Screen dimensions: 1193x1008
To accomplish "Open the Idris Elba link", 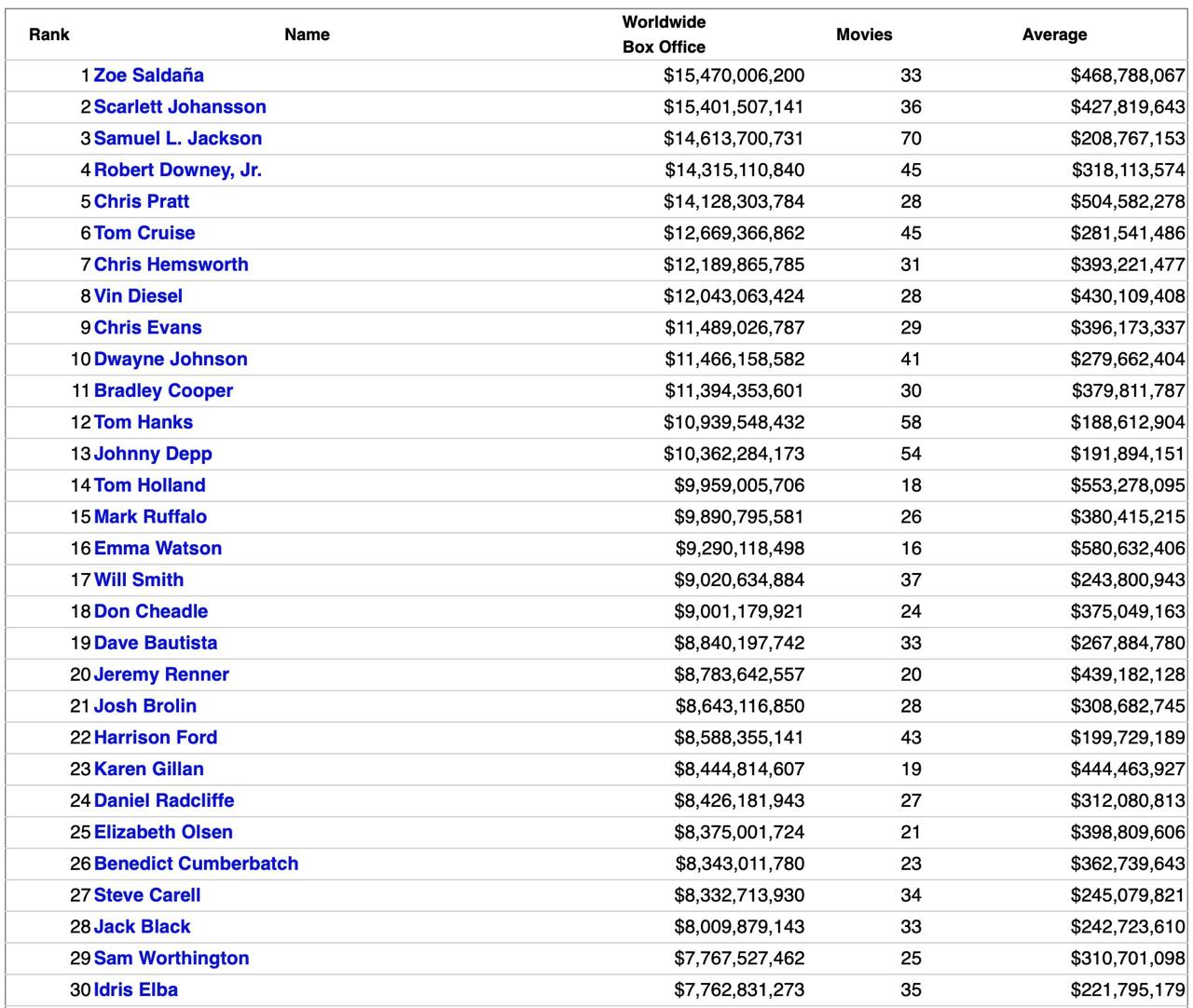I will point(136,989).
